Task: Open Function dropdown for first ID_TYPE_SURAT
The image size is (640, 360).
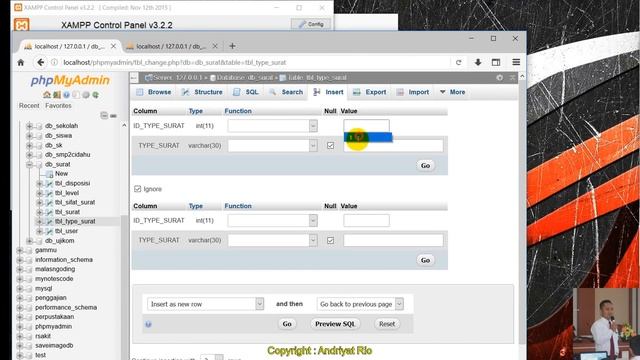Action: coord(273,126)
